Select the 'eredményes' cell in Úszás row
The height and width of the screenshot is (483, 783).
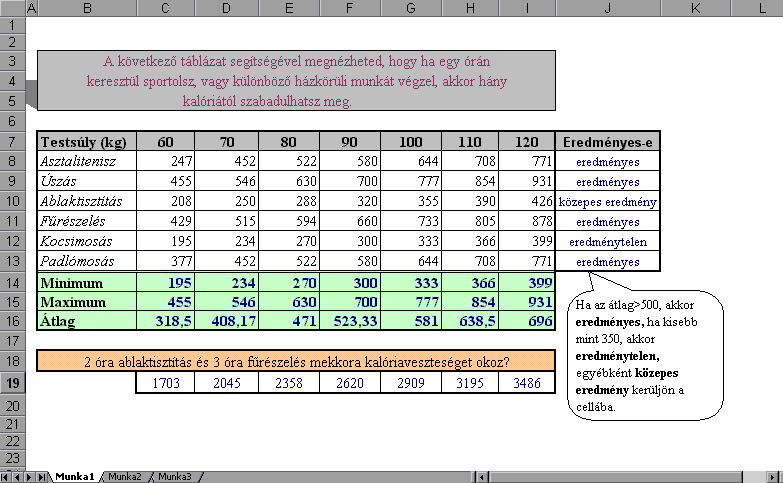coord(608,181)
